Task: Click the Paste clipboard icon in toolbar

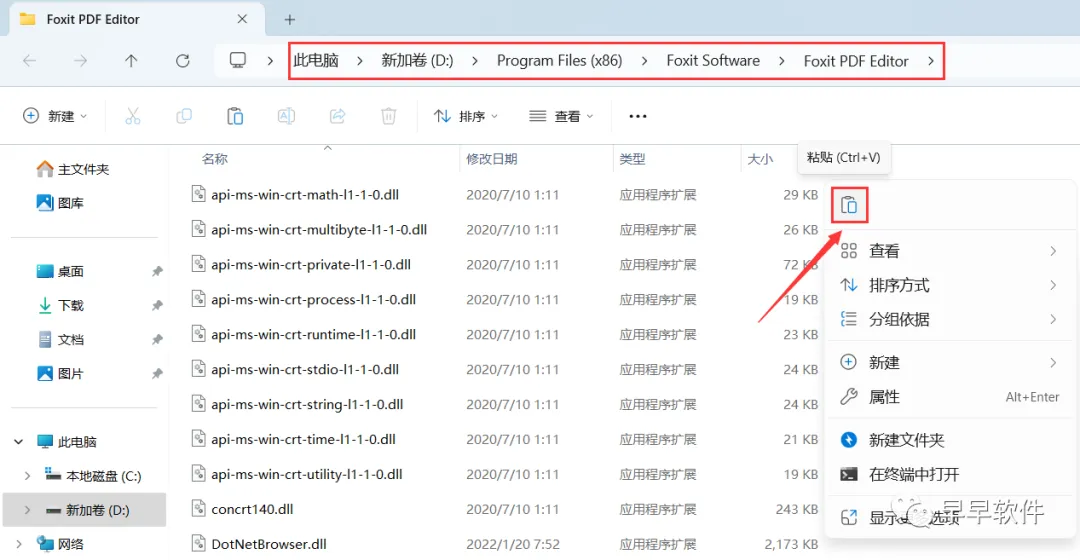Action: (x=235, y=116)
